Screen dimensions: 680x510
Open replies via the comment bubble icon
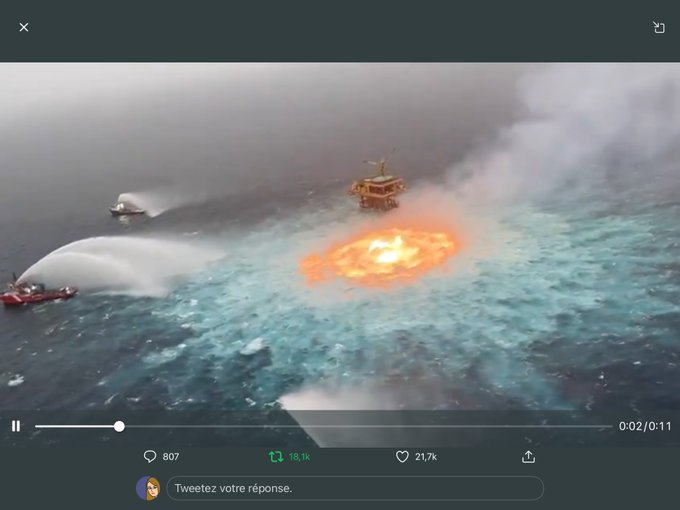150,456
